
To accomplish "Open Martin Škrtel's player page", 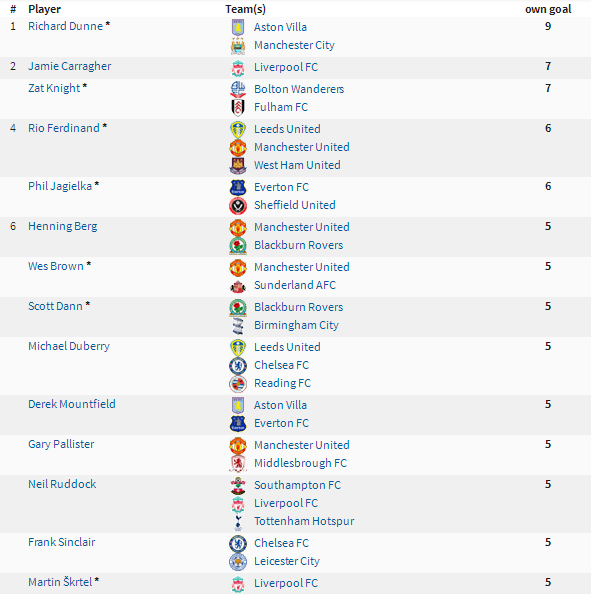I will [60, 582].
